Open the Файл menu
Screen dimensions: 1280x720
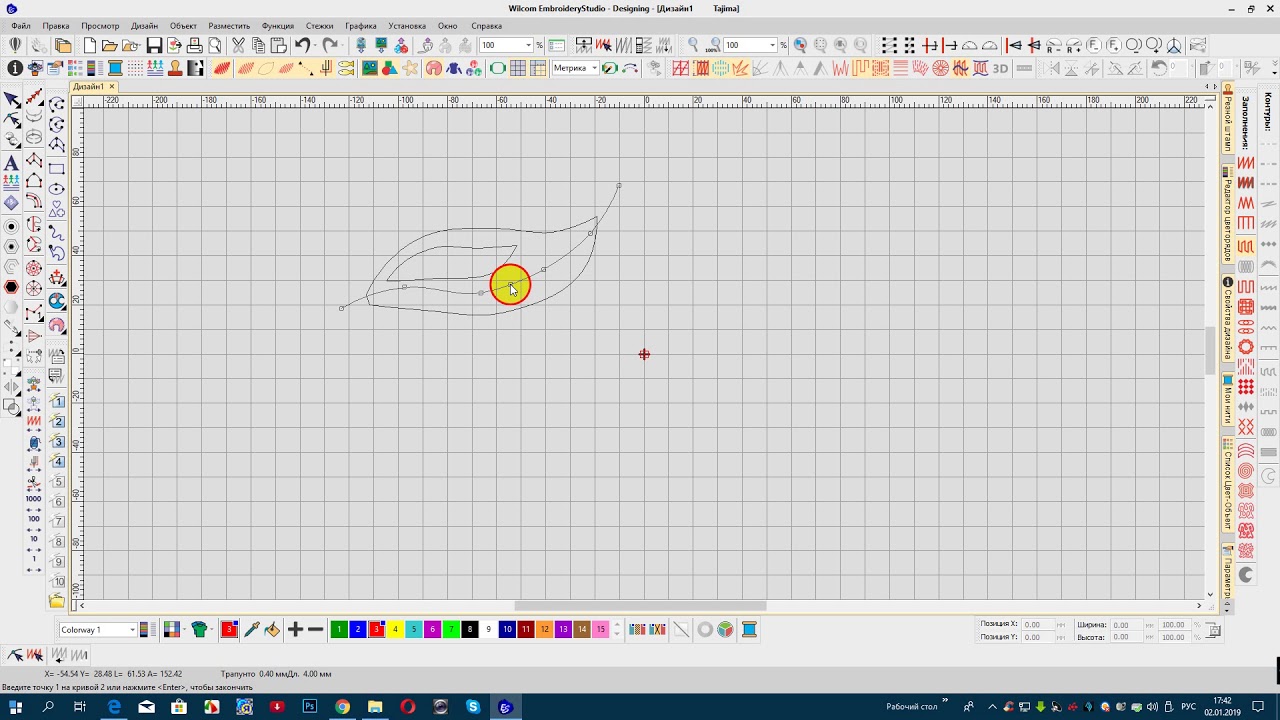point(20,26)
